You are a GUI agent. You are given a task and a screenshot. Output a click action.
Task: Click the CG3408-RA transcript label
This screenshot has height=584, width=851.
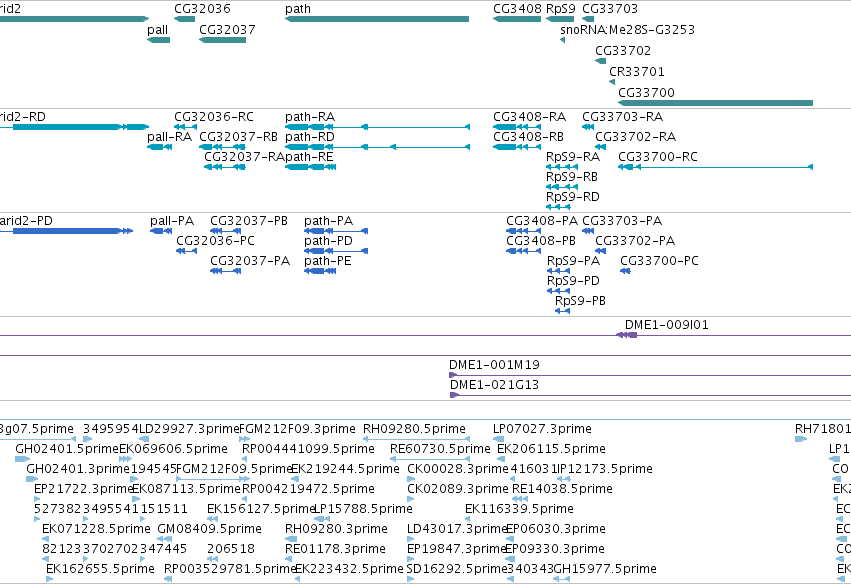pyautogui.click(x=529, y=117)
